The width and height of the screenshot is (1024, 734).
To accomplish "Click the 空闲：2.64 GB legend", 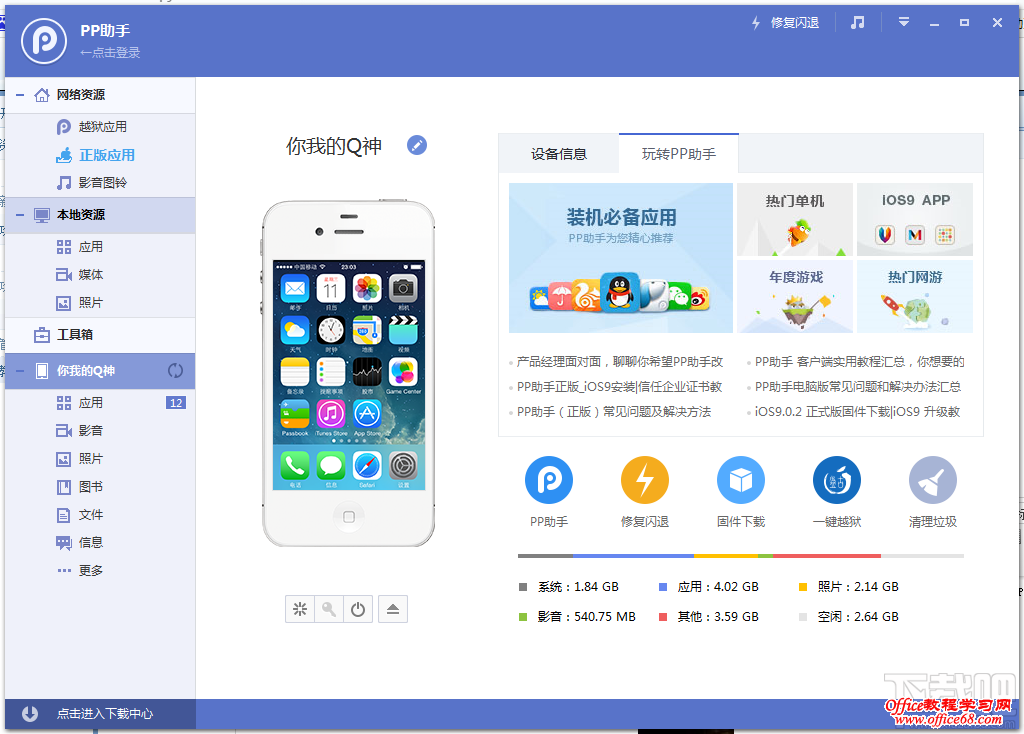I will point(849,617).
